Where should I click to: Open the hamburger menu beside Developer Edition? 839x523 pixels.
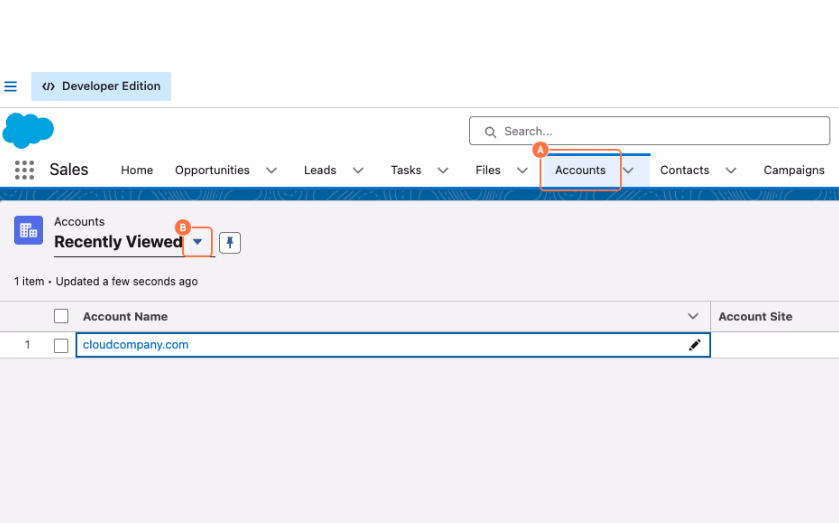point(10,86)
